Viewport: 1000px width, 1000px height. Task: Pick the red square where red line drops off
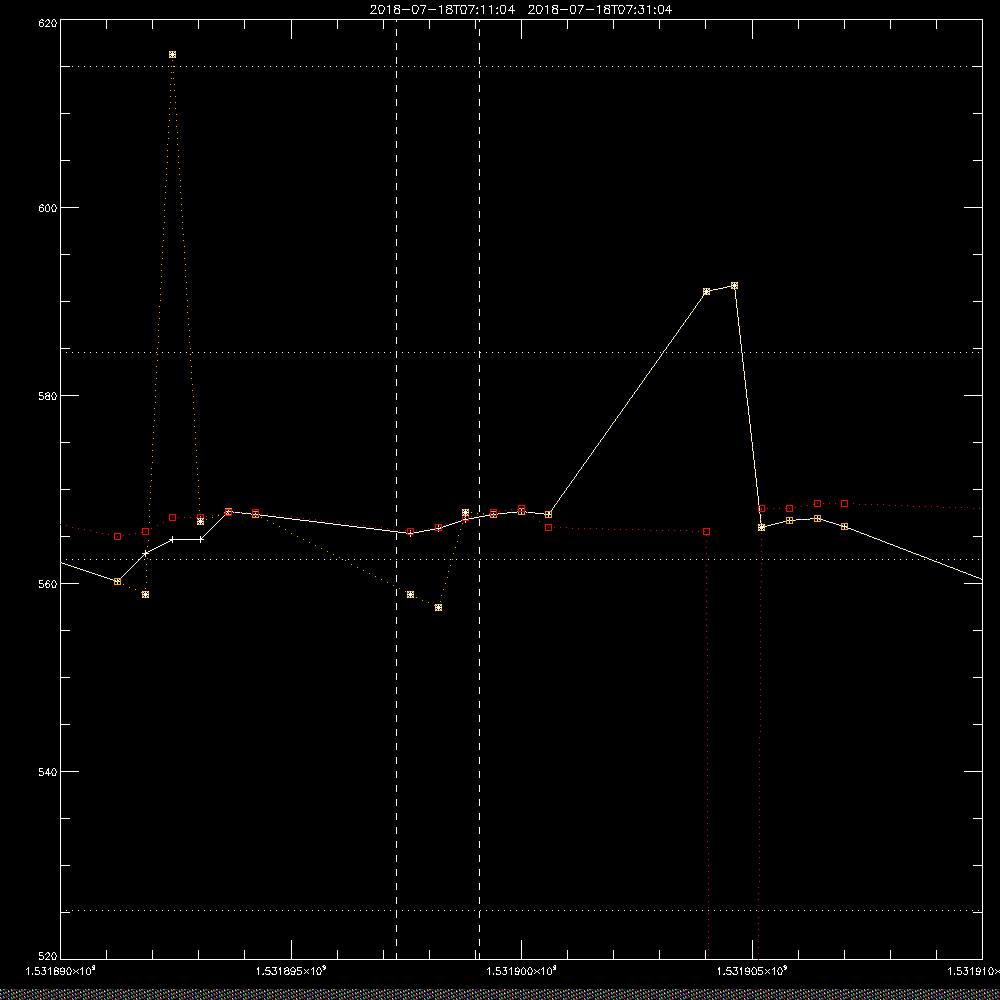(707, 532)
